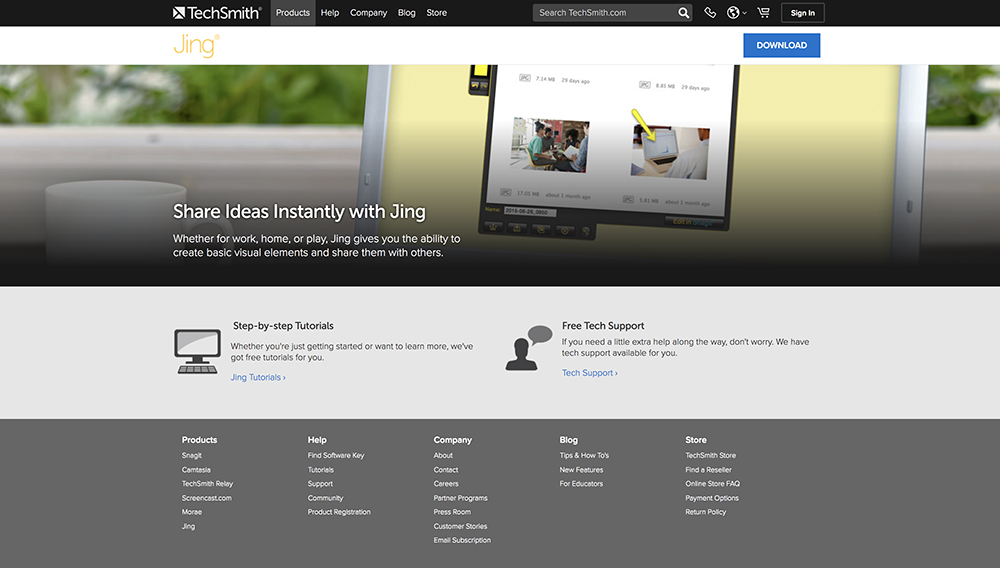Open the Jing Tutorials link
Image resolution: width=1000 pixels, height=568 pixels.
pyautogui.click(x=258, y=377)
